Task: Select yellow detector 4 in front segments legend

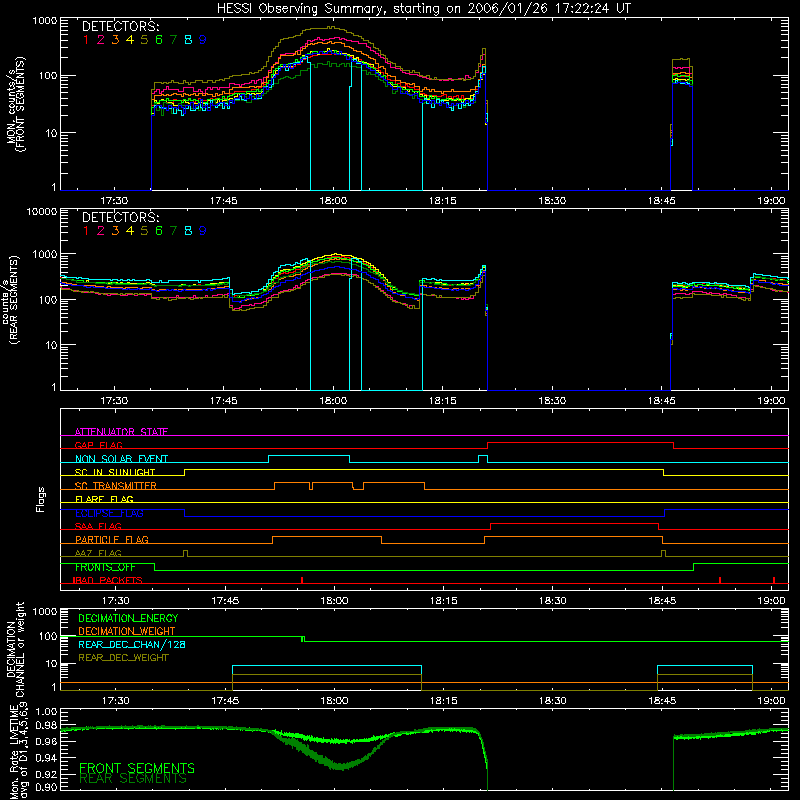Action: click(130, 40)
